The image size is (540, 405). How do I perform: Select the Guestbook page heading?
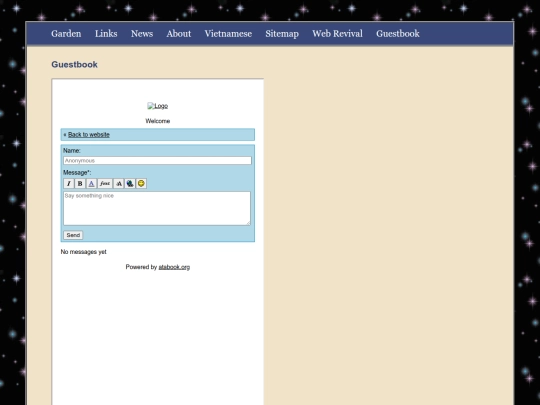point(74,64)
